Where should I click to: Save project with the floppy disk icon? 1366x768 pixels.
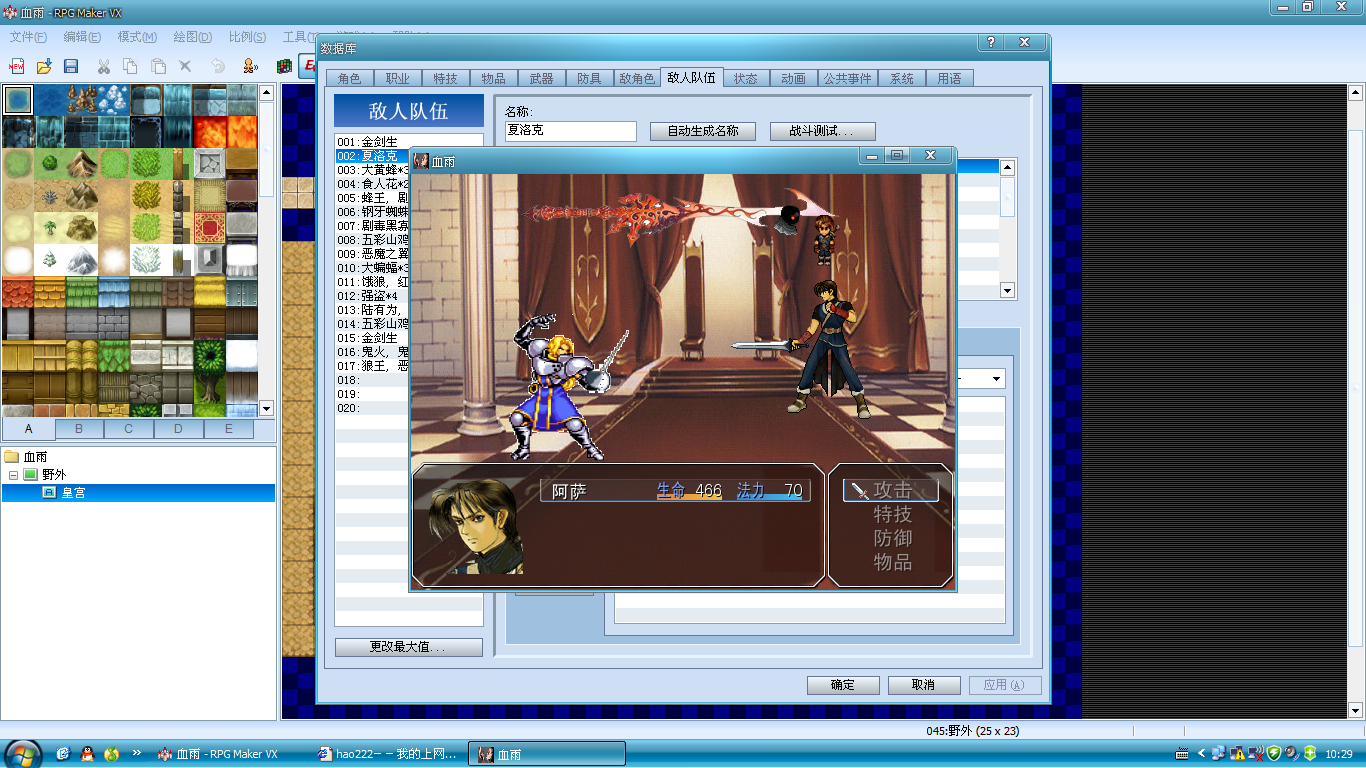click(71, 66)
